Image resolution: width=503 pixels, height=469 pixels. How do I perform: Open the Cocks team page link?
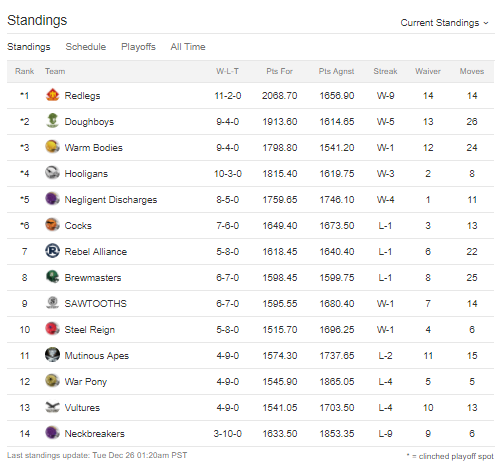pyautogui.click(x=78, y=226)
